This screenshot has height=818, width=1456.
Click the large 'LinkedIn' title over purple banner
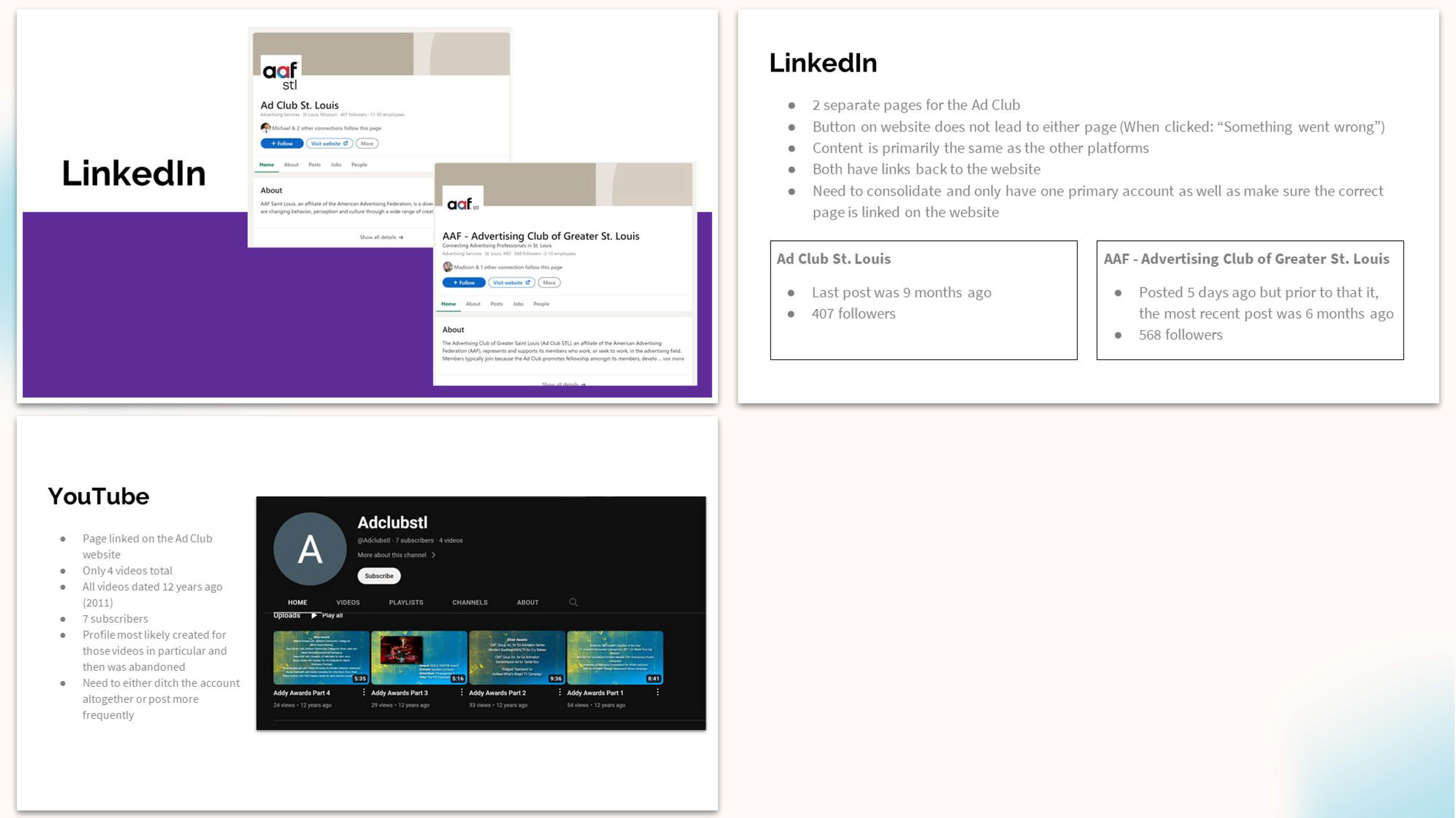tap(133, 173)
